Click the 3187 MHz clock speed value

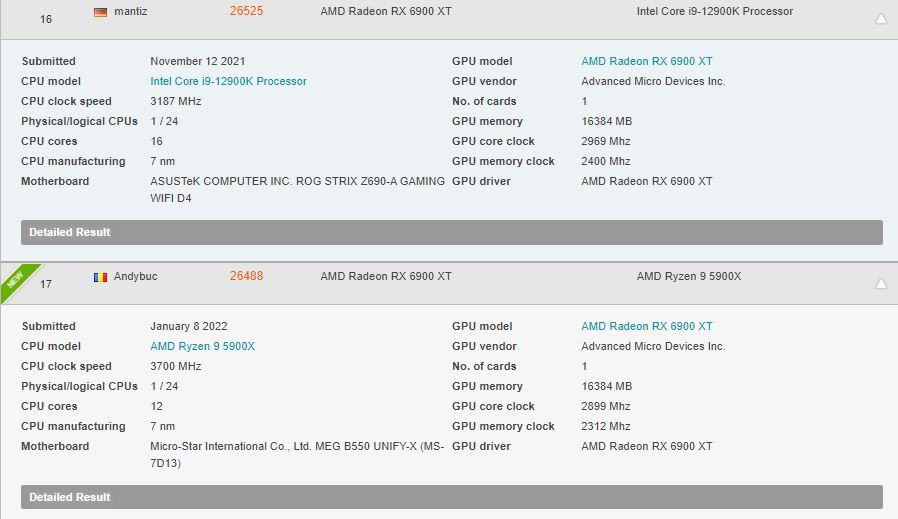click(x=175, y=101)
